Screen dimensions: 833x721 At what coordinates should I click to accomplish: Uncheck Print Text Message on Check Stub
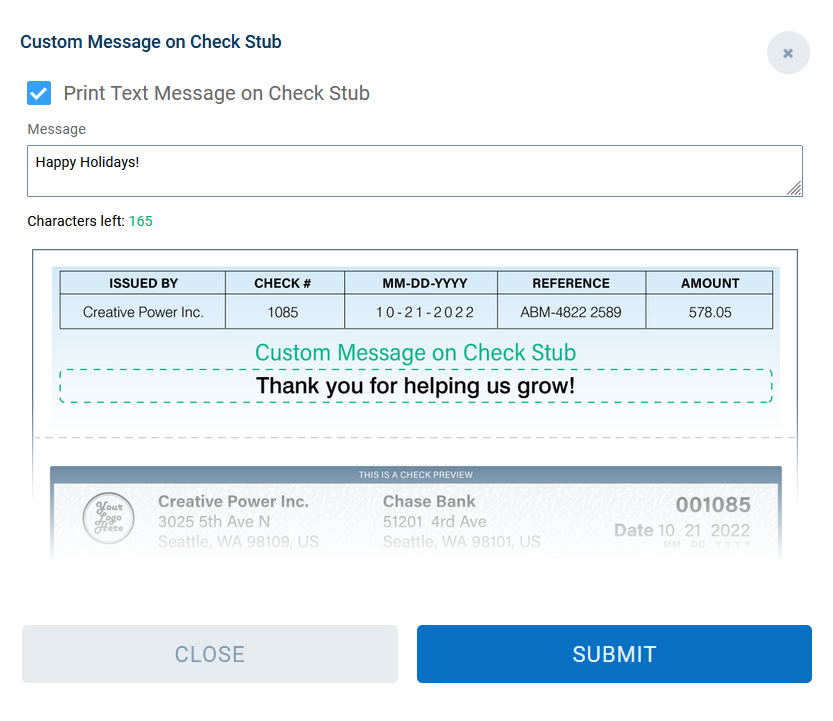pyautogui.click(x=39, y=93)
